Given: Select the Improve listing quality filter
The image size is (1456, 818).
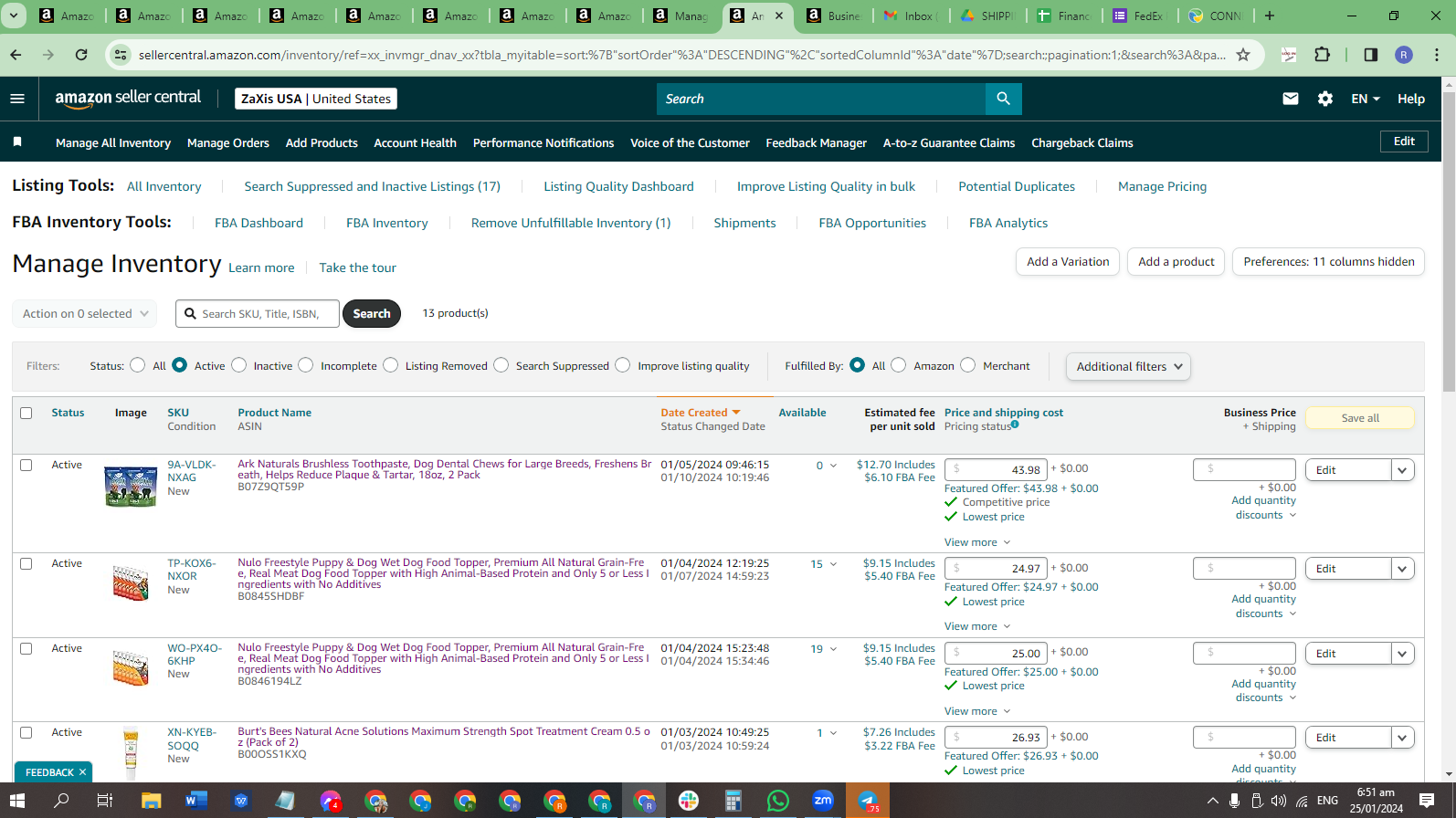Looking at the screenshot, I should (x=623, y=365).
